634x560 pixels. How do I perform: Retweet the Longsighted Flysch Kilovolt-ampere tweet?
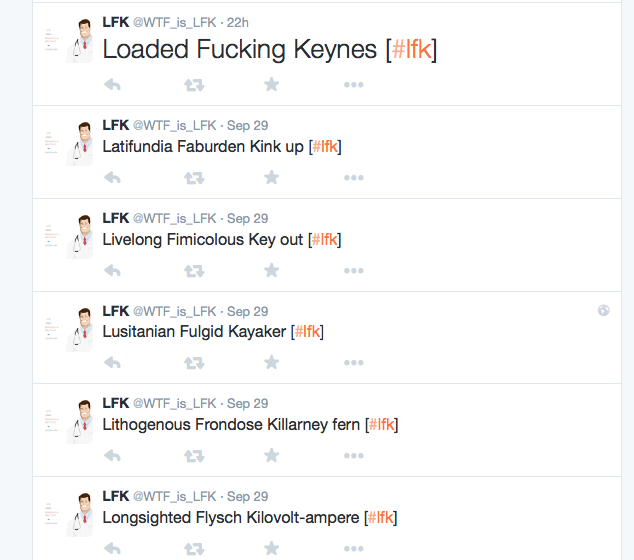(194, 549)
